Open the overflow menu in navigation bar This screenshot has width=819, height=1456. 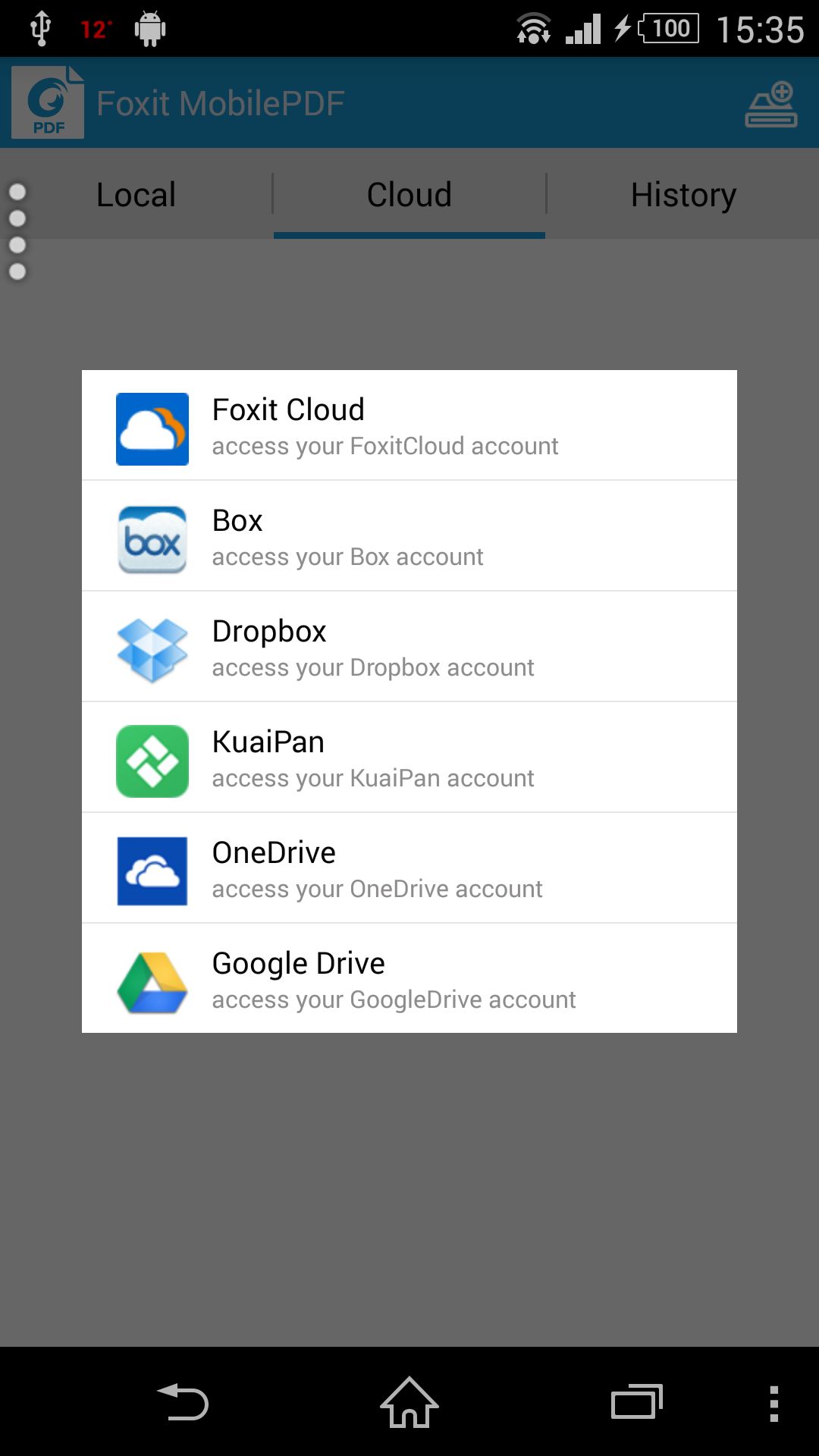click(773, 1403)
